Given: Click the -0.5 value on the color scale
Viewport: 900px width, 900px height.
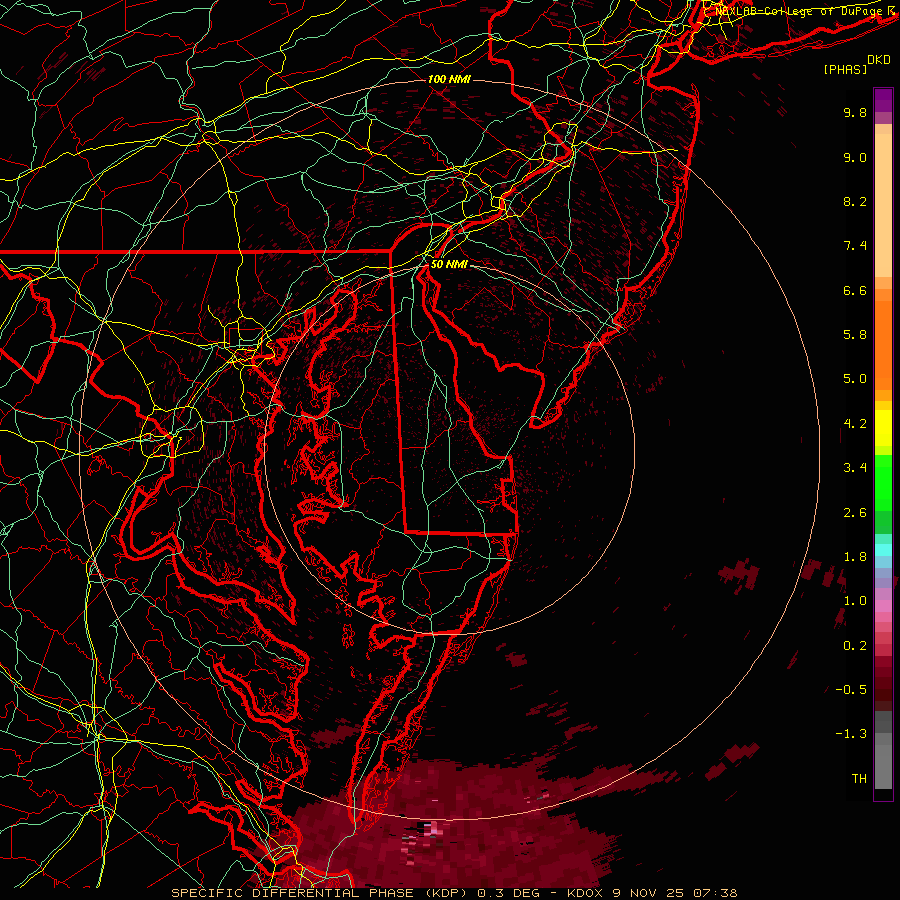Looking at the screenshot, I should tap(851, 690).
